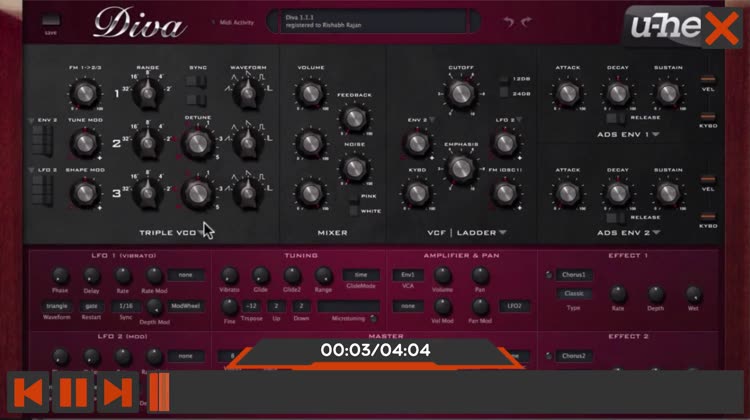Image resolution: width=750 pixels, height=420 pixels.
Task: Toggle upper oscillator Sync switch
Action: click(197, 82)
